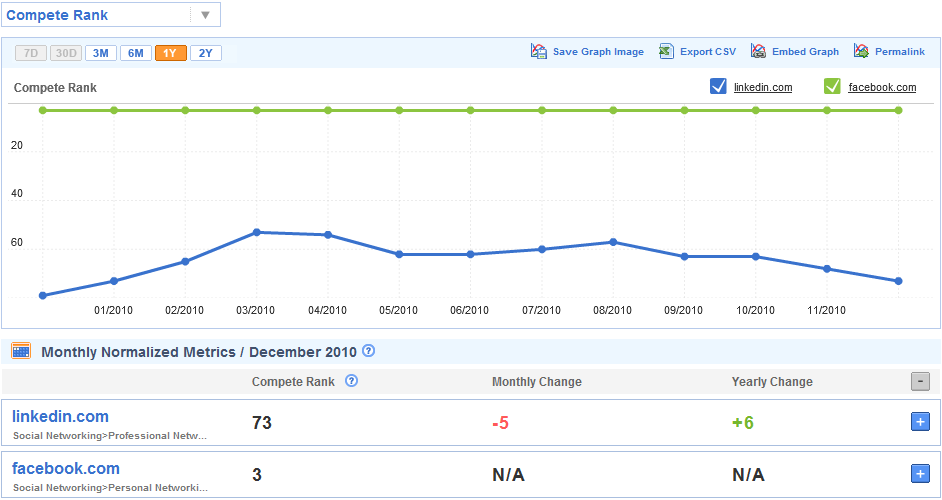This screenshot has height=500, width=942.
Task: Select the 30D time range
Action: (65, 53)
